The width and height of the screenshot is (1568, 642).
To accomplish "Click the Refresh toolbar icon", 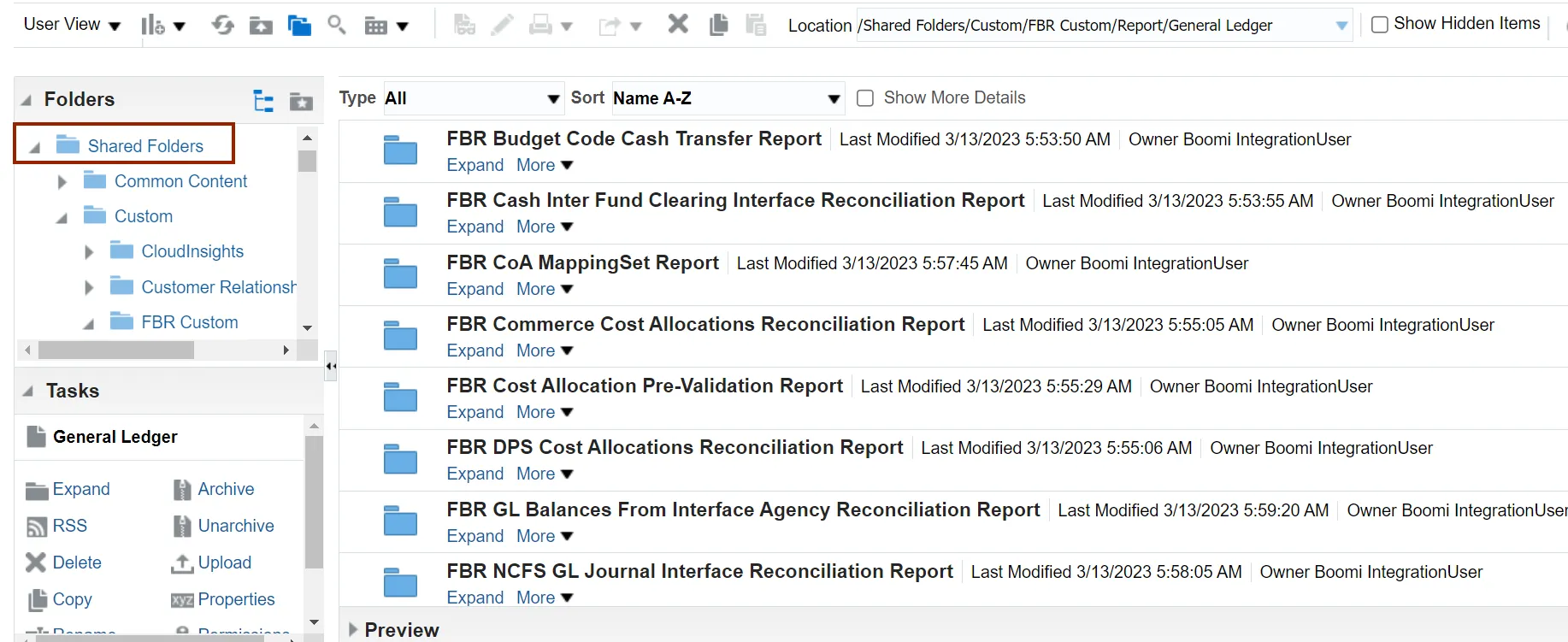I will [x=223, y=25].
